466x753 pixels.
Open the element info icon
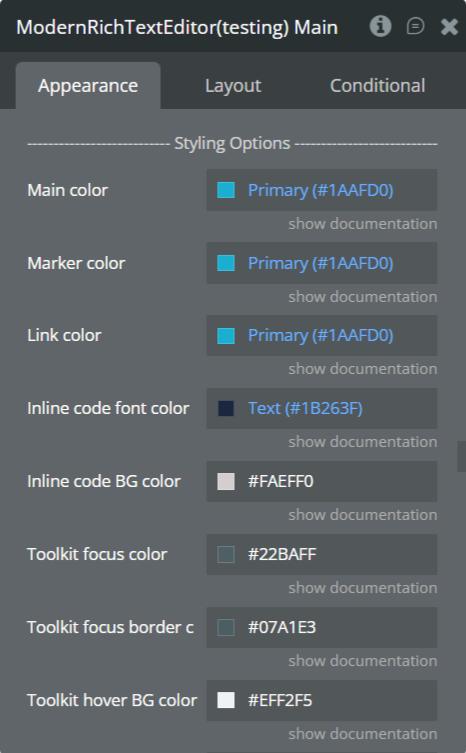click(x=380, y=26)
